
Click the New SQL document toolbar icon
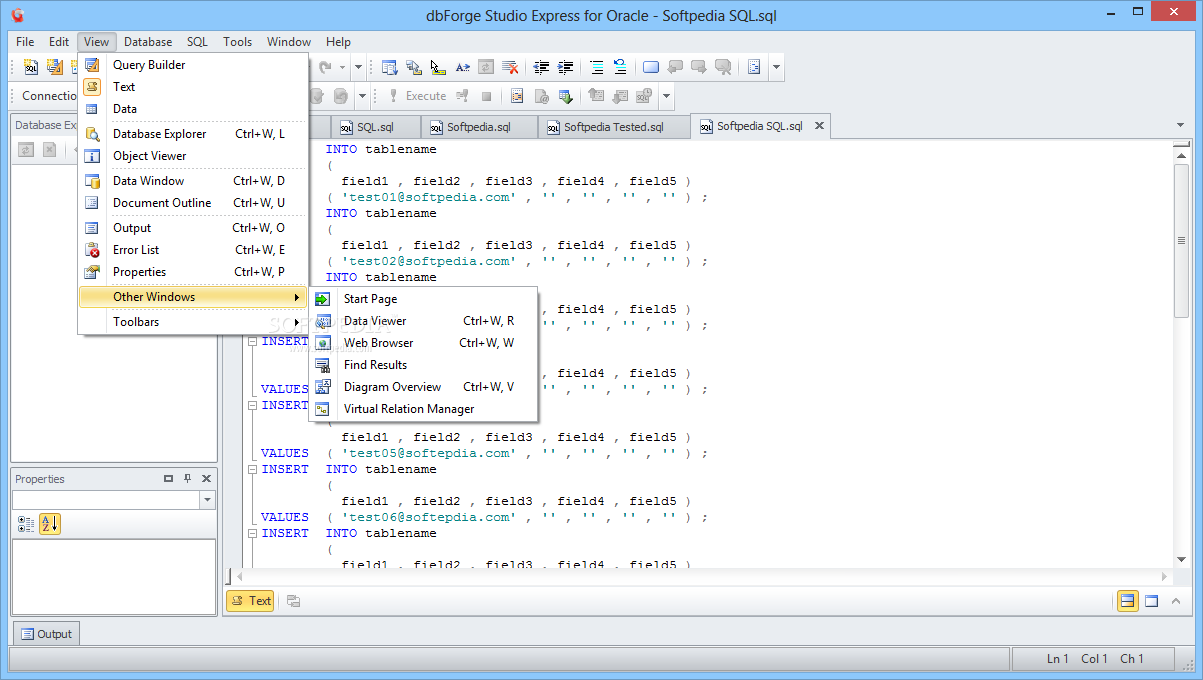point(31,67)
